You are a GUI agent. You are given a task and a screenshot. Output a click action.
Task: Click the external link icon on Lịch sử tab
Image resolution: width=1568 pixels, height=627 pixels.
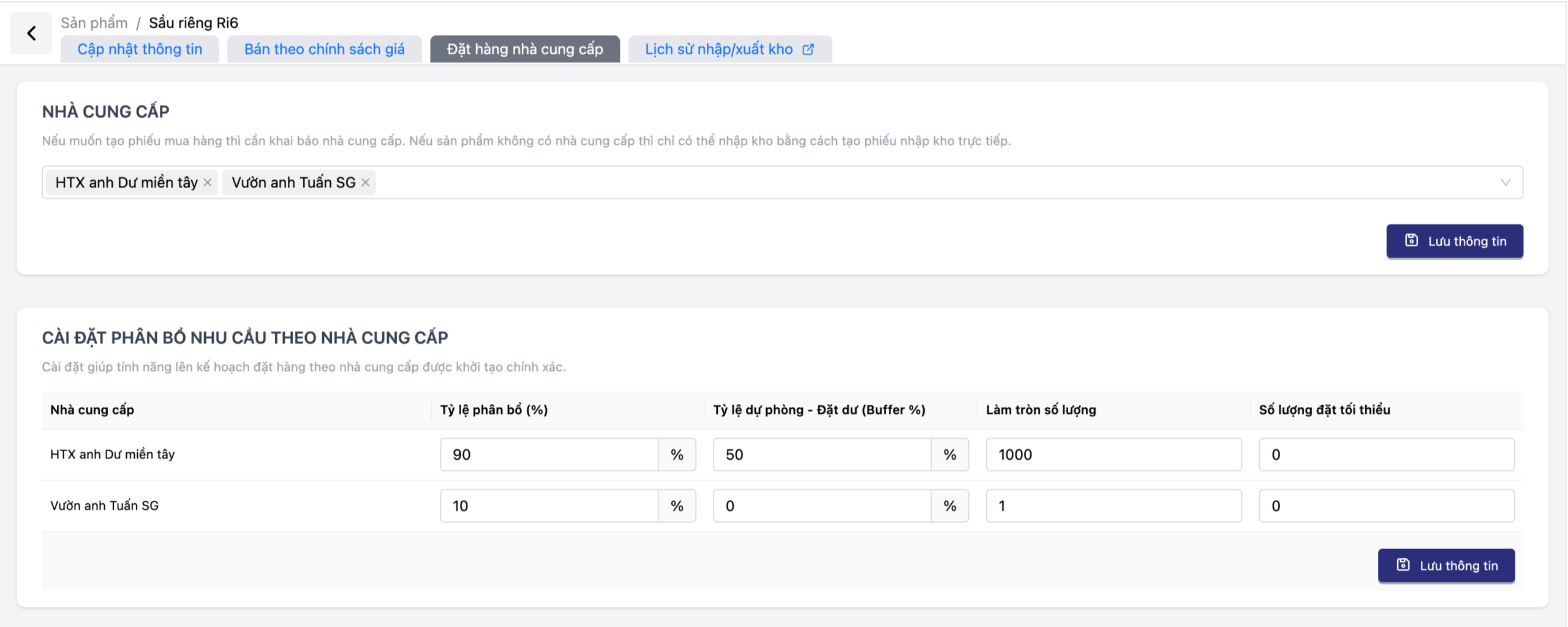[809, 50]
